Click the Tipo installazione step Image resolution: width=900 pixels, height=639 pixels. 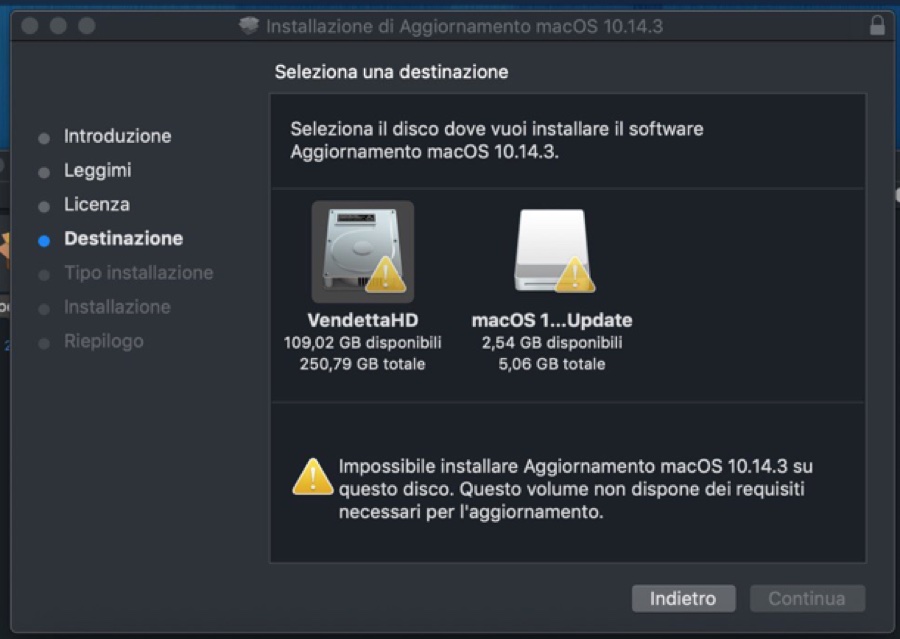(138, 273)
